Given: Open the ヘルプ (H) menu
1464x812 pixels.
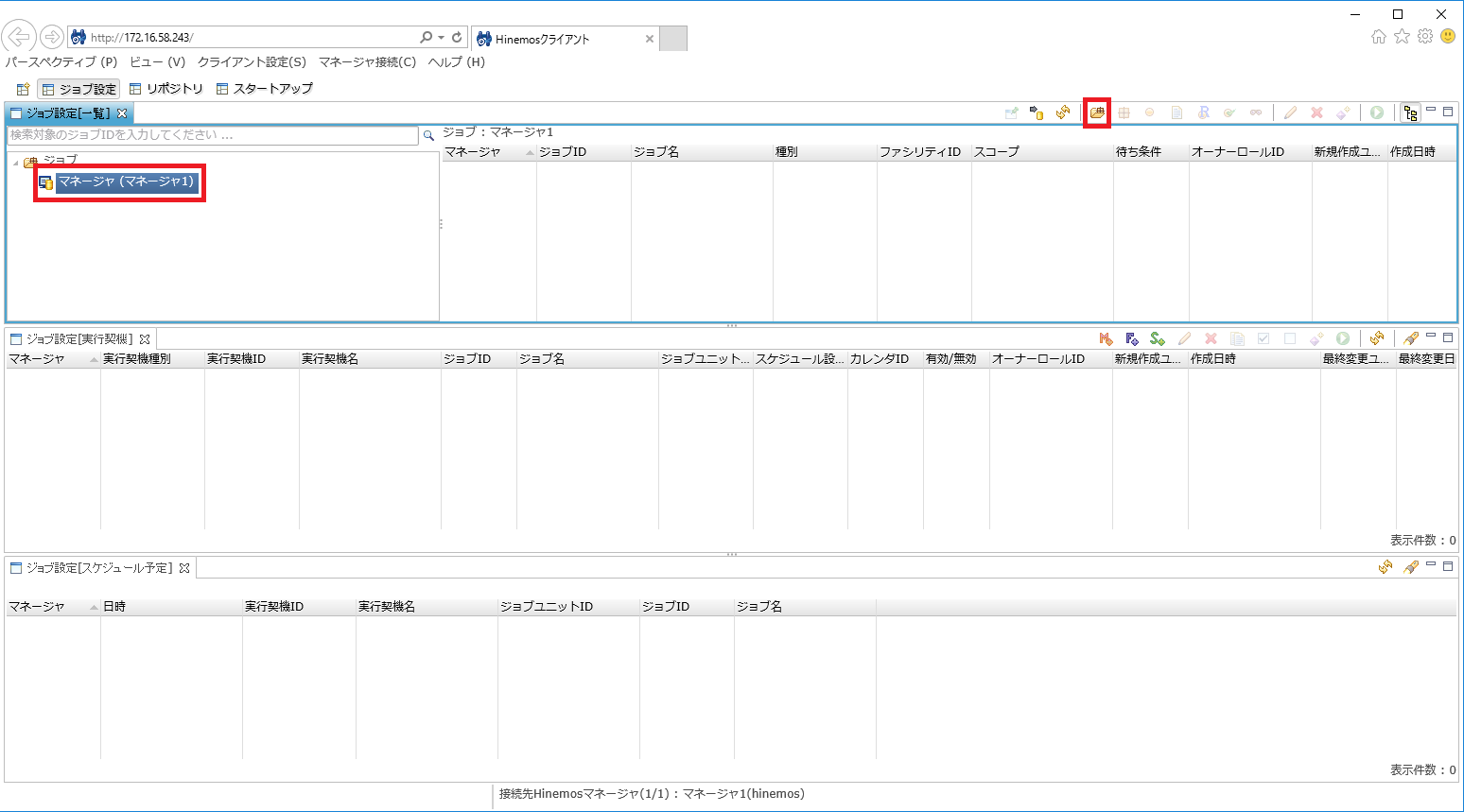Looking at the screenshot, I should tap(457, 61).
